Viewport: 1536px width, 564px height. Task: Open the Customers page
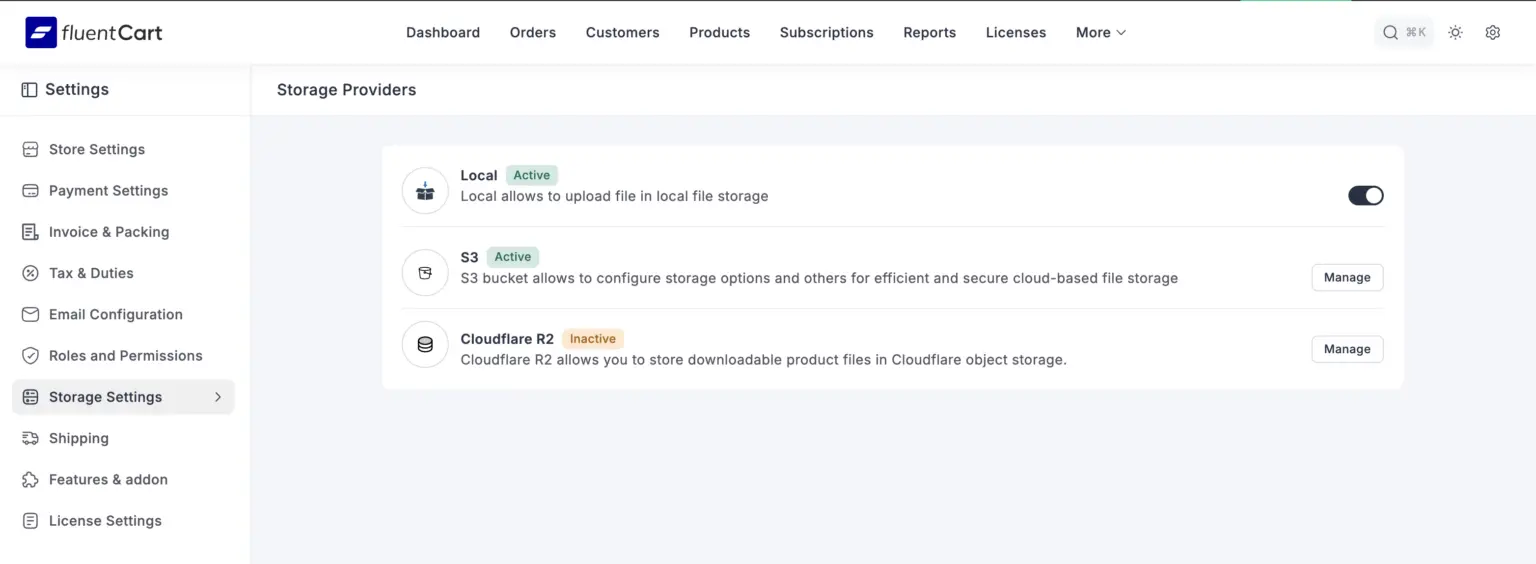(623, 32)
